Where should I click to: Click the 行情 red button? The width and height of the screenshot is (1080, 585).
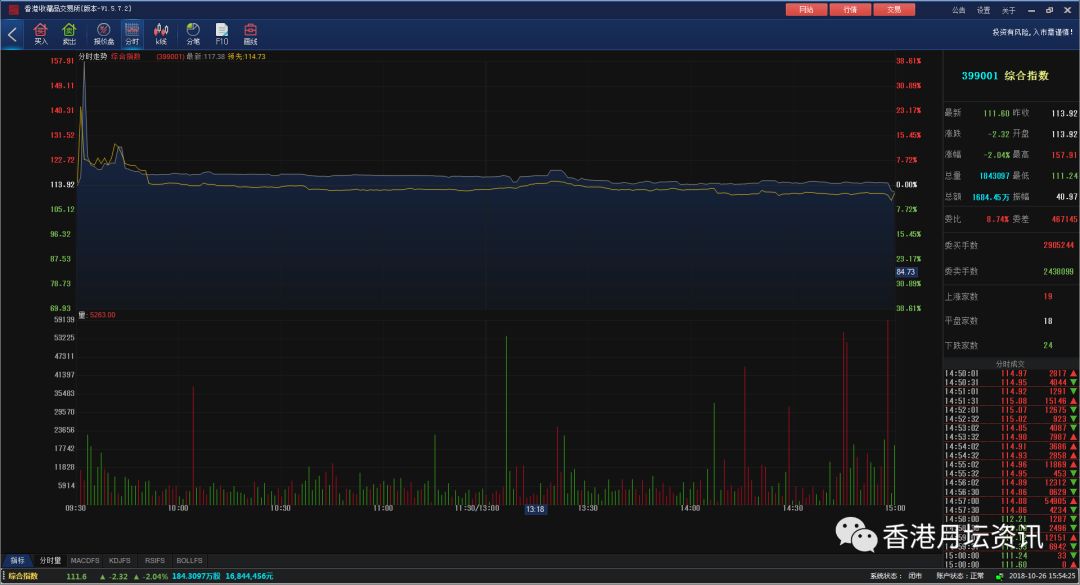pyautogui.click(x=850, y=10)
